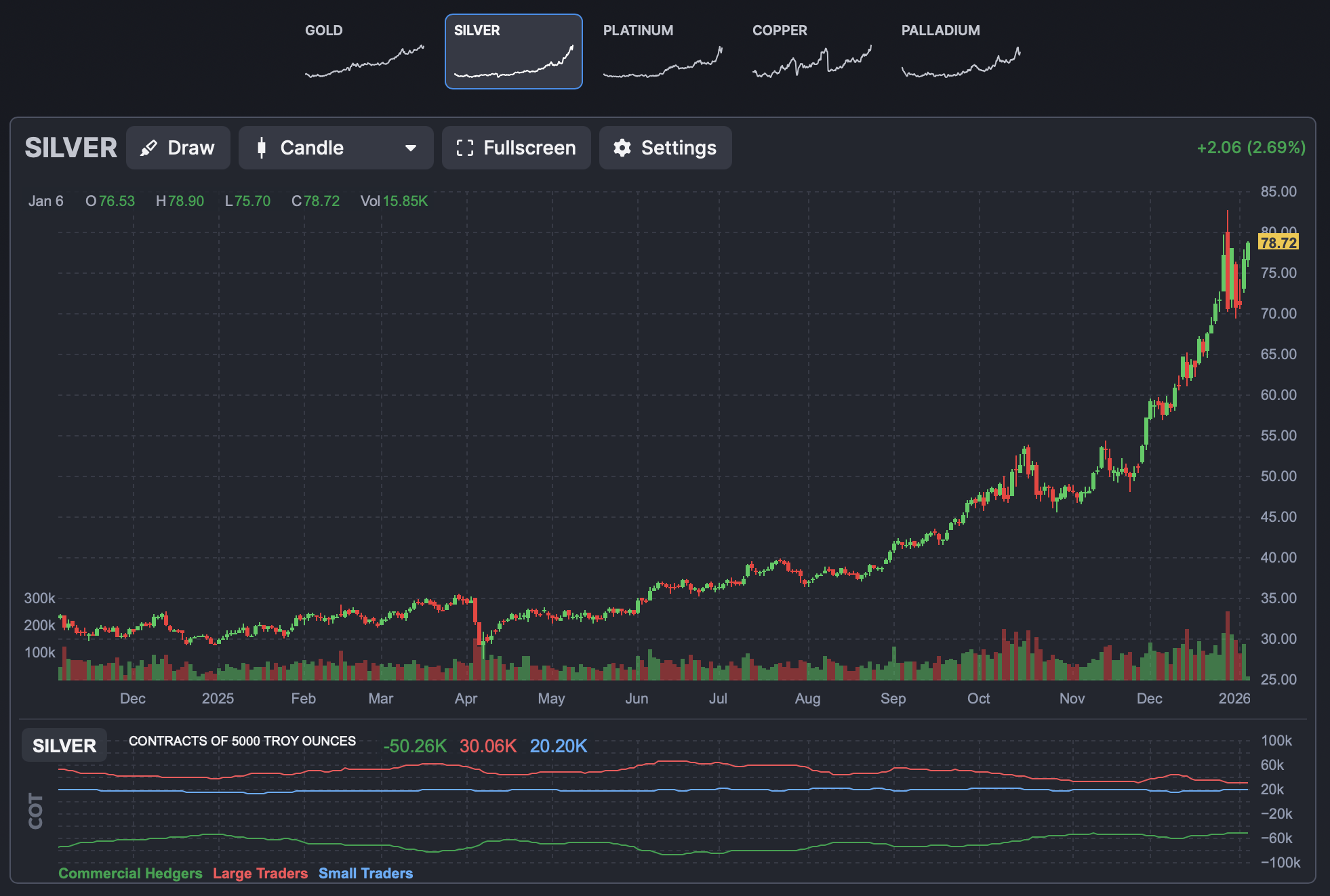The width and height of the screenshot is (1330, 896).
Task: Expand the Candle chart type dropdown arrow
Action: pyautogui.click(x=410, y=148)
